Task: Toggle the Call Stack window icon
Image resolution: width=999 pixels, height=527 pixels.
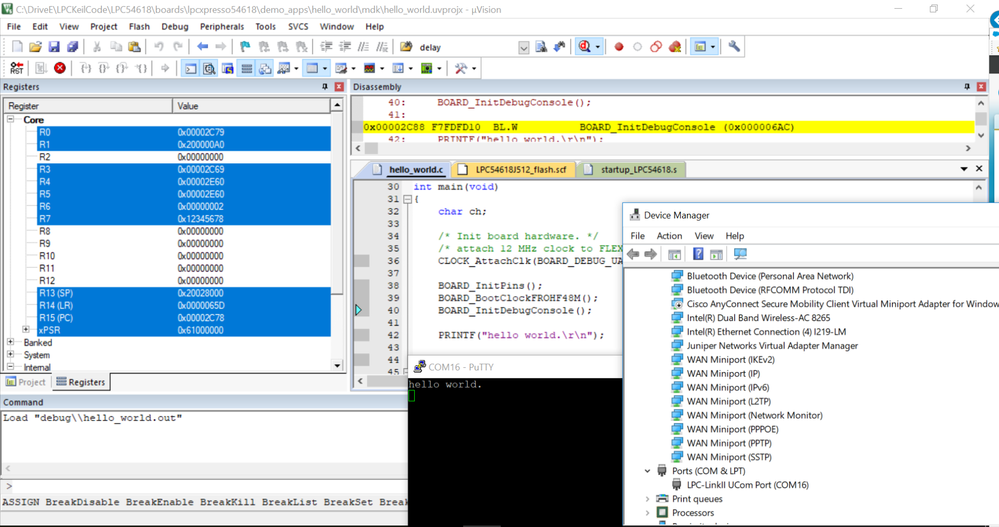Action: tap(265, 68)
